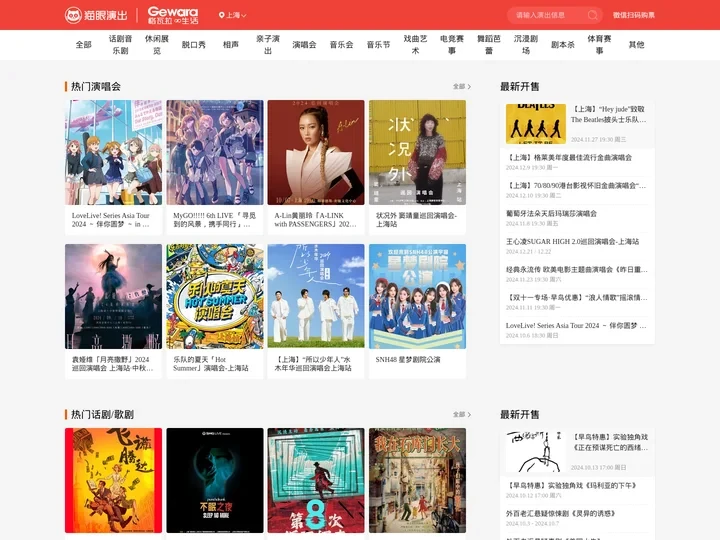Select the 其他 category
The image size is (720, 540).
(636, 45)
